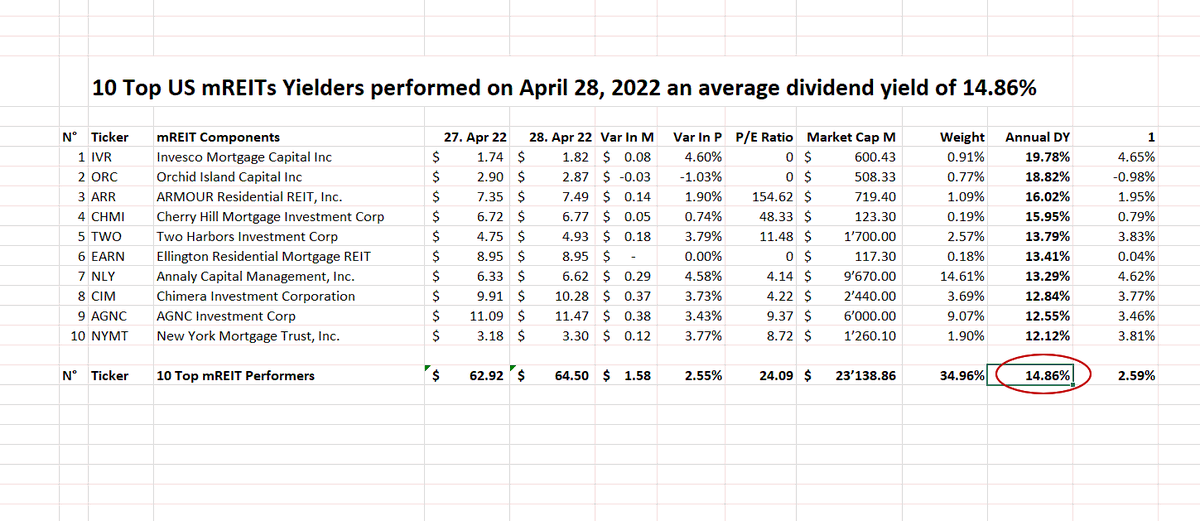Click the 28. Apr 22 column header

pos(560,137)
